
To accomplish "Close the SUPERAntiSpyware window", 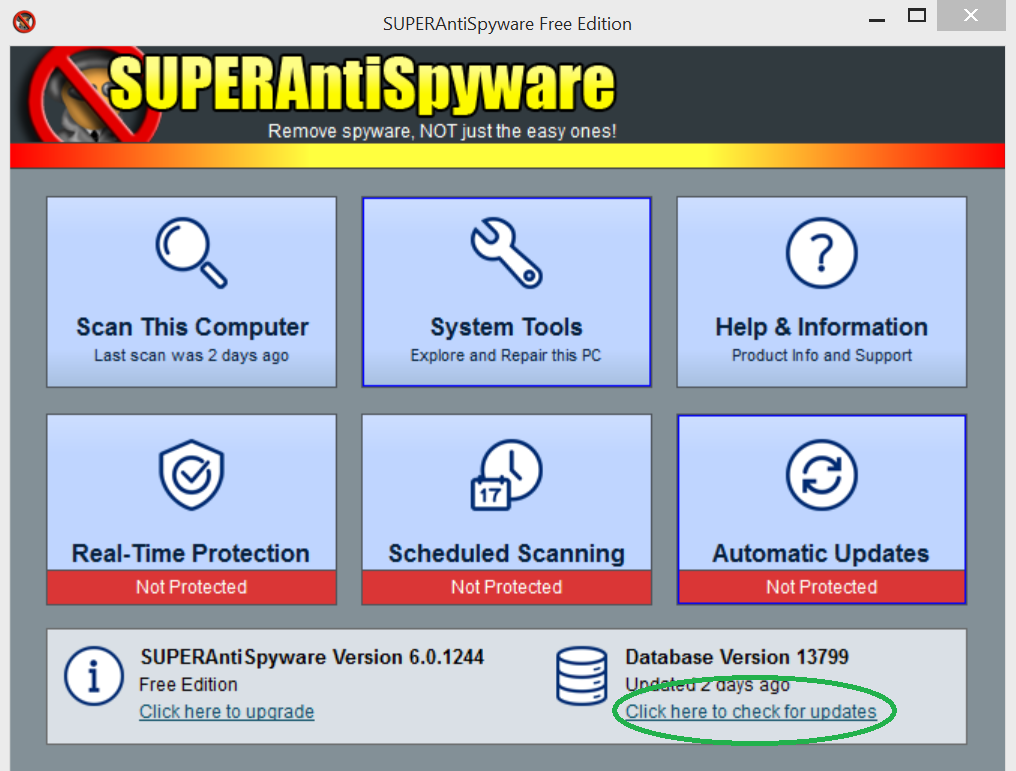I will [x=971, y=15].
